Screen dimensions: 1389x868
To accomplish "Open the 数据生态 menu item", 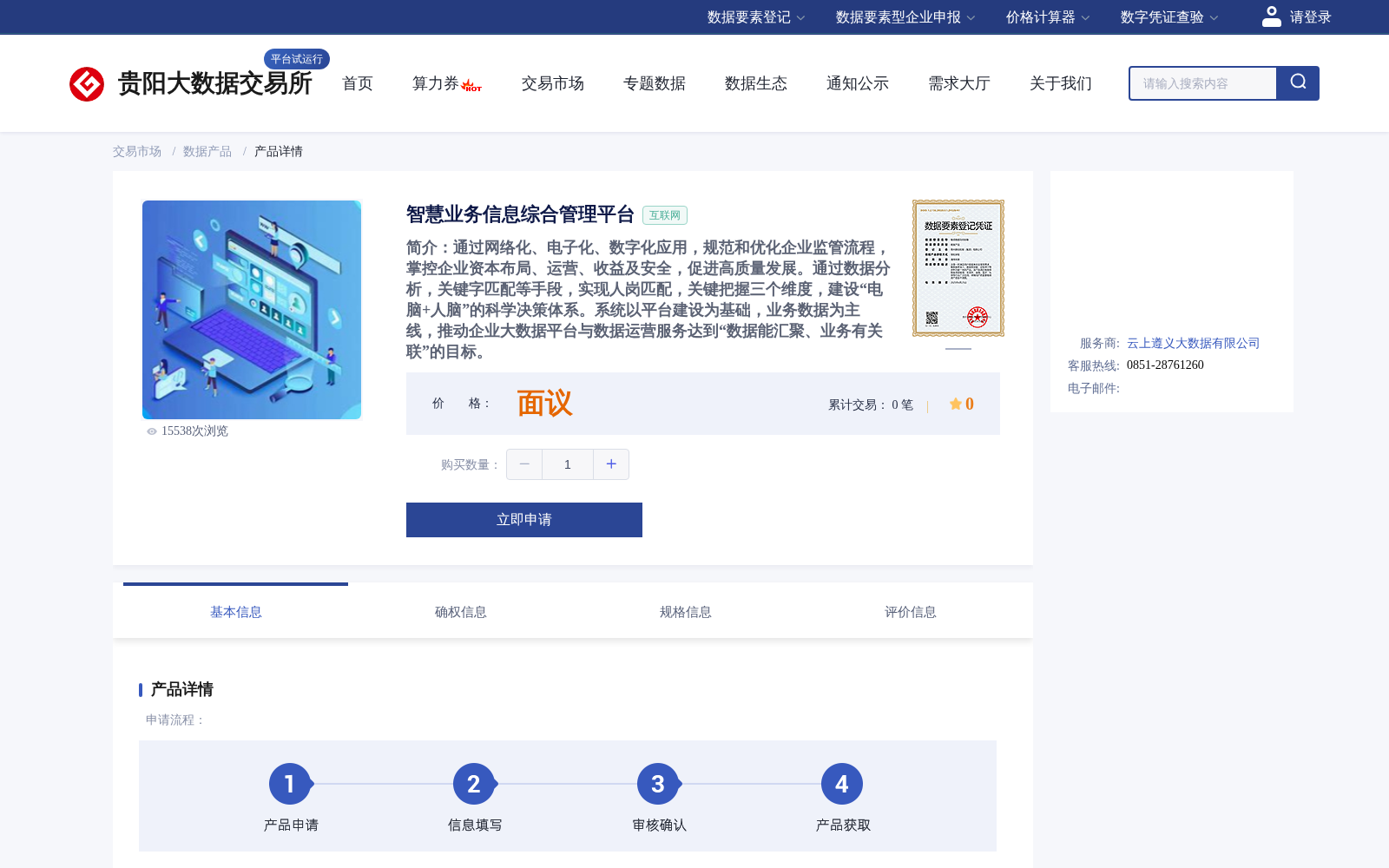I will point(756,83).
